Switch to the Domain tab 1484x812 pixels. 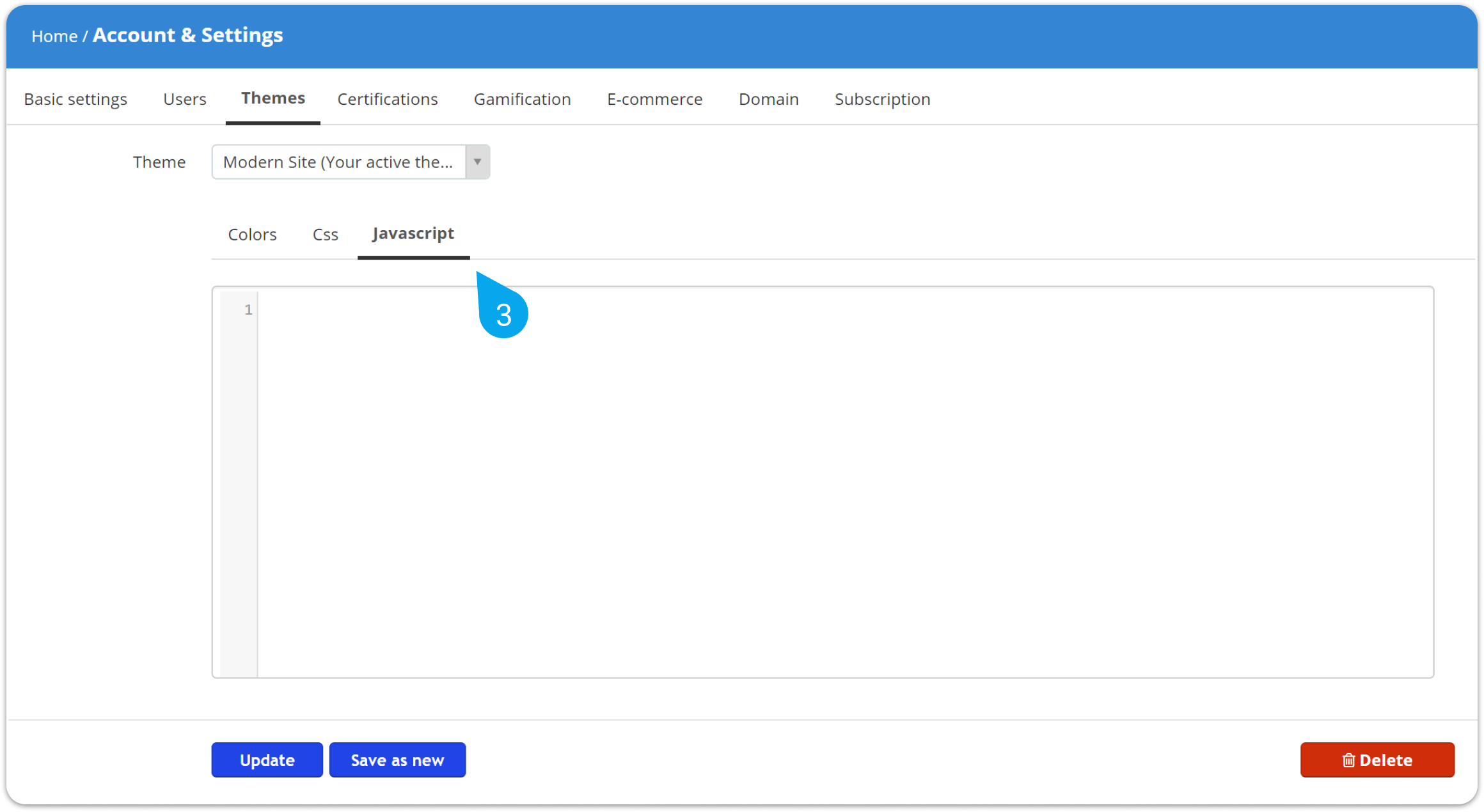tap(768, 99)
